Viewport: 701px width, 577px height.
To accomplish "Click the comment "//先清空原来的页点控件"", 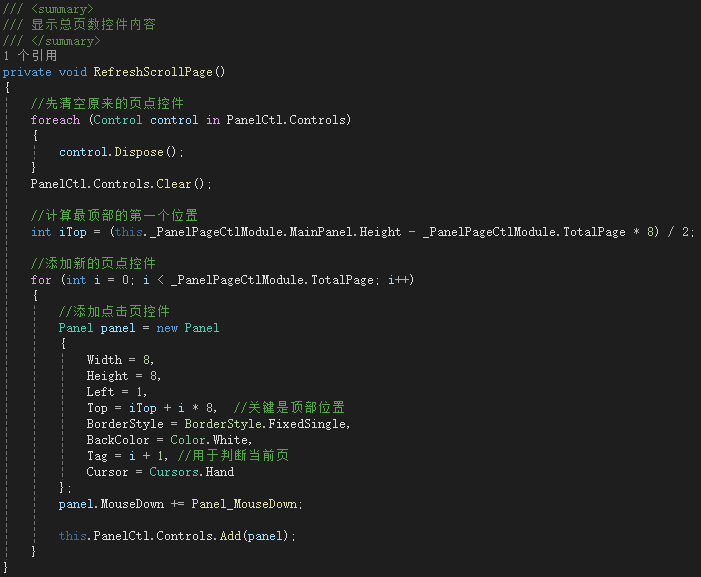I will click(107, 104).
